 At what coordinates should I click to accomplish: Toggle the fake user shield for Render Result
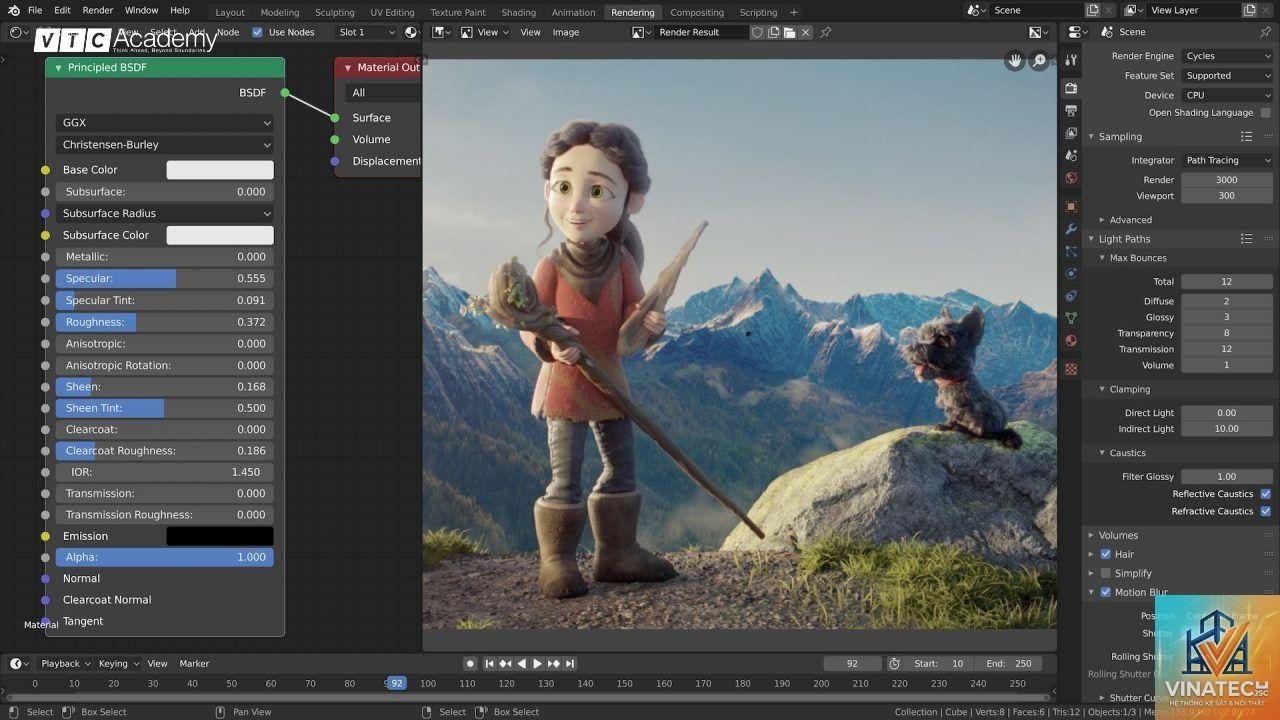(x=757, y=32)
